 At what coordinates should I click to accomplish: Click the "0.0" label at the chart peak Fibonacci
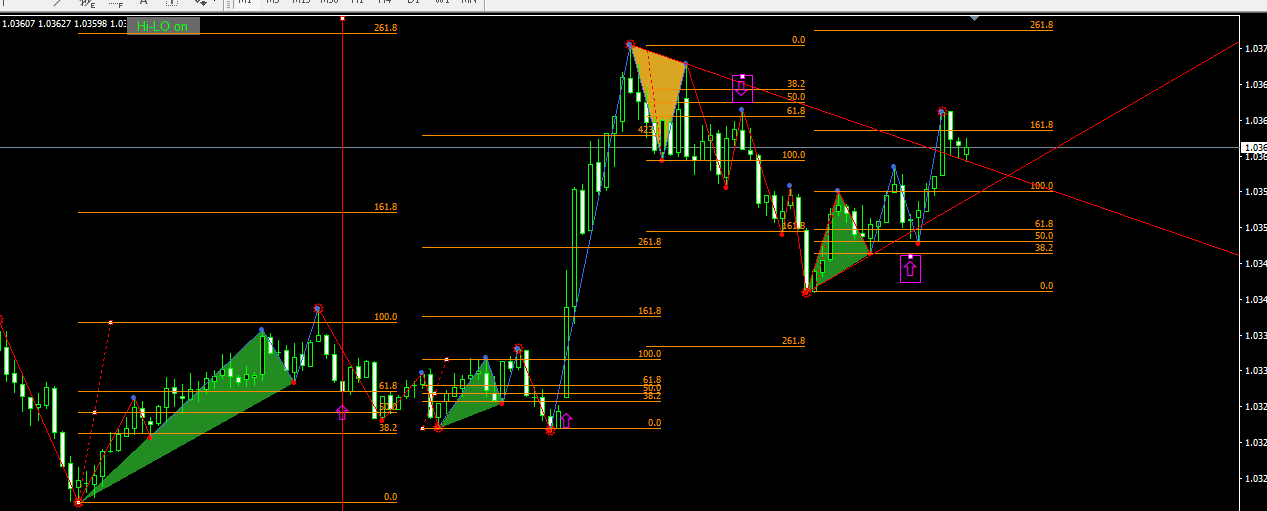pos(798,40)
